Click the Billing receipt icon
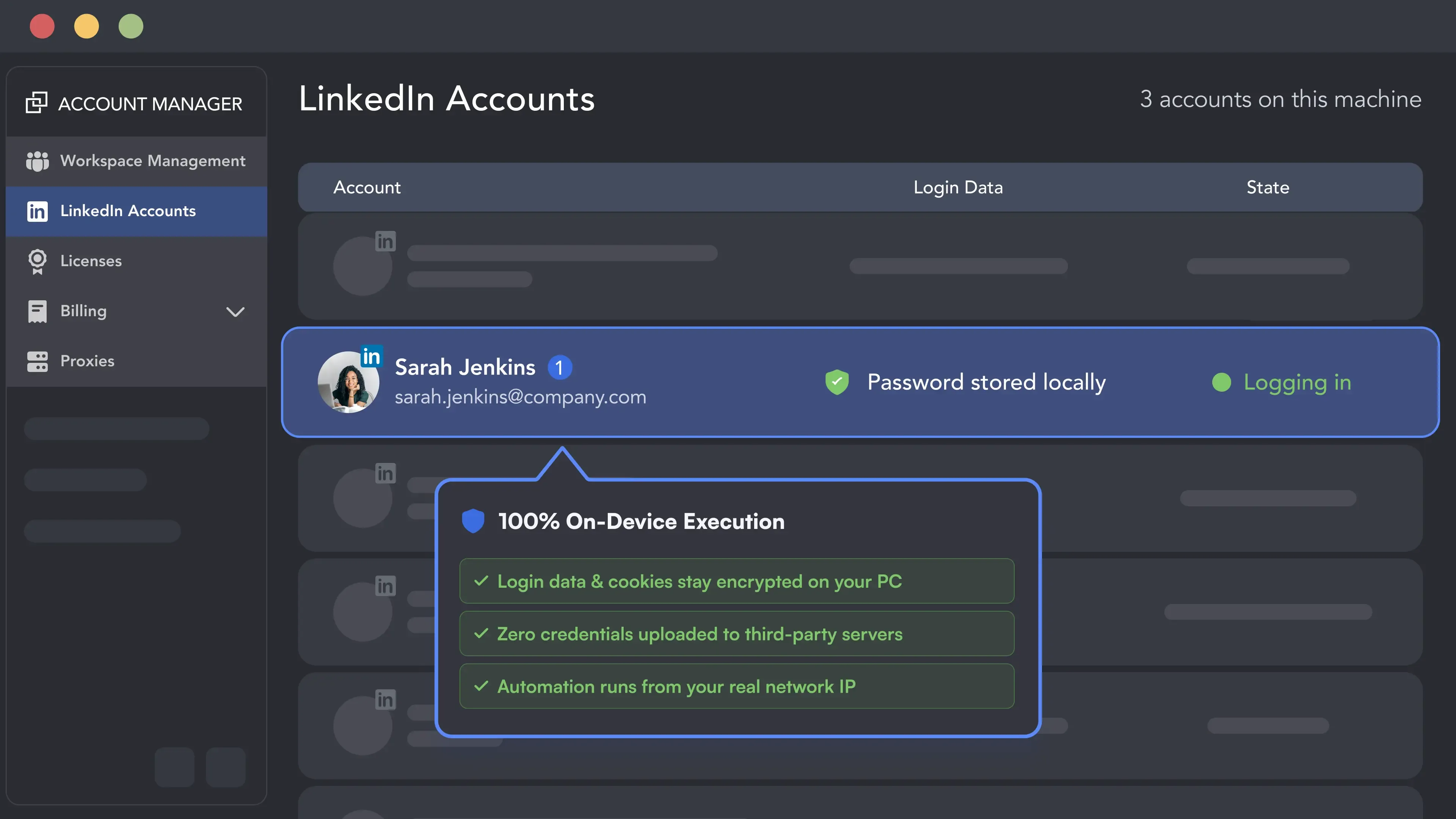This screenshot has width=1456, height=819. point(37,311)
